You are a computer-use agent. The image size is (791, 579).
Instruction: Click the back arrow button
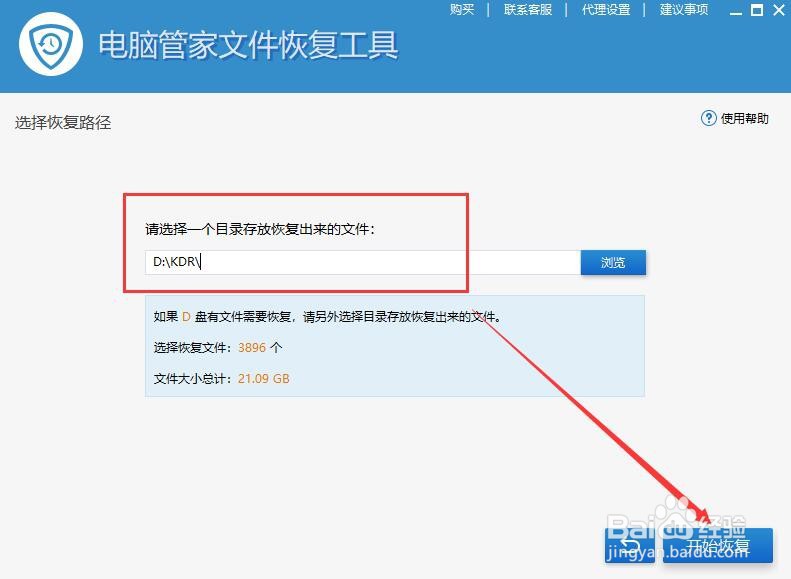pos(630,545)
